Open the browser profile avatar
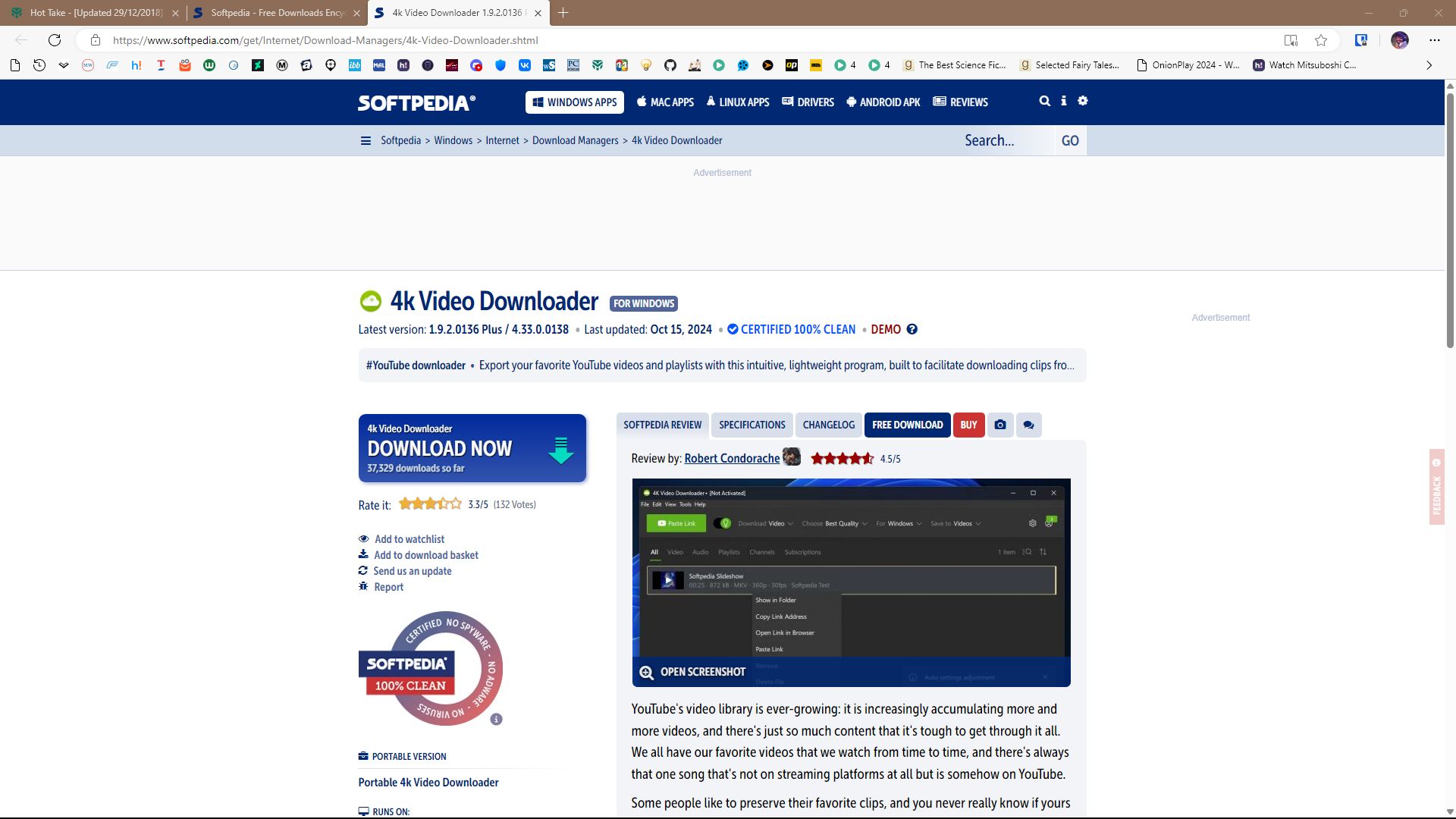The height and width of the screenshot is (819, 1456). pos(1400,40)
